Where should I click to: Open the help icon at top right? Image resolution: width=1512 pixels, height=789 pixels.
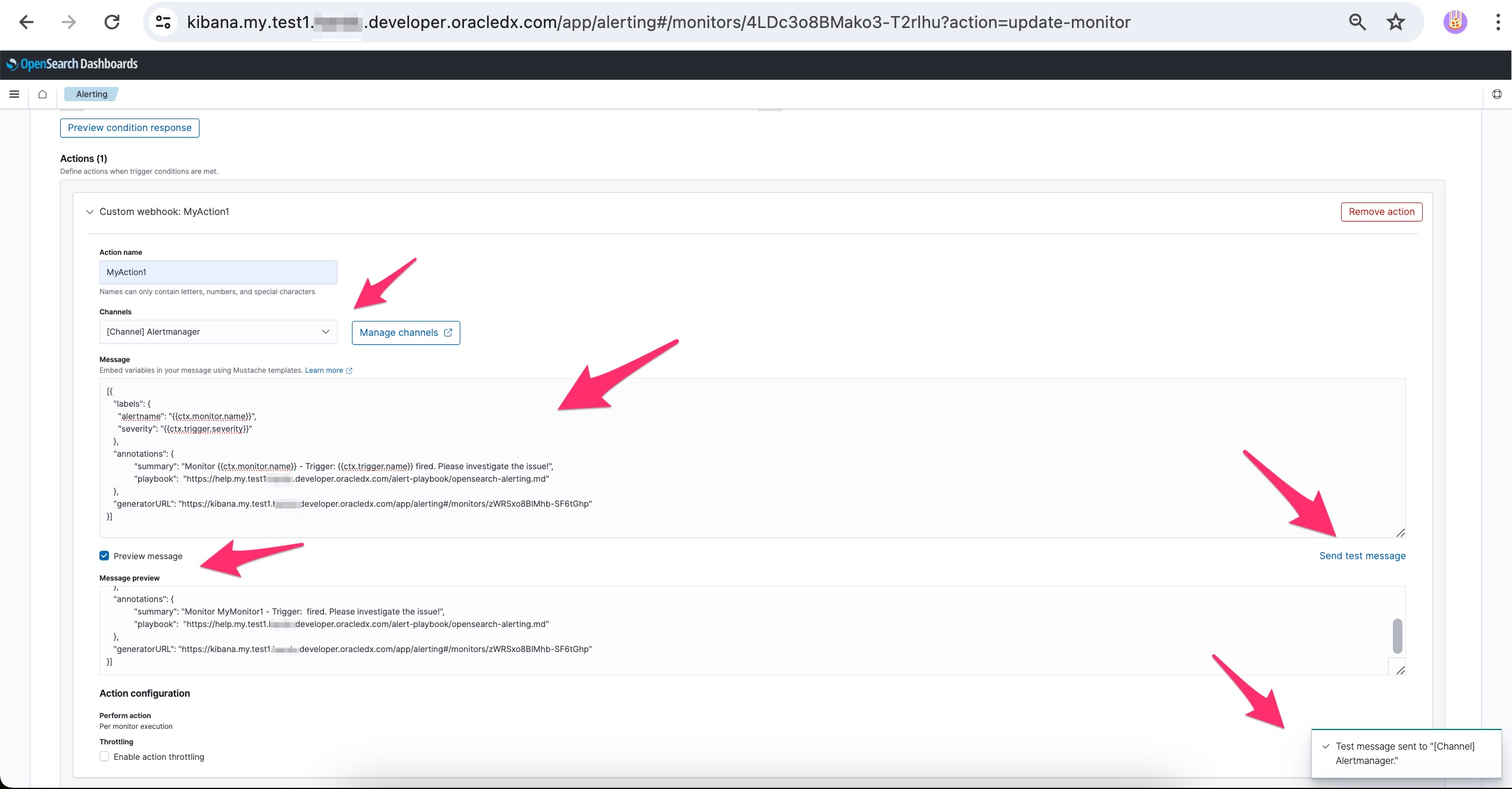coord(1497,94)
